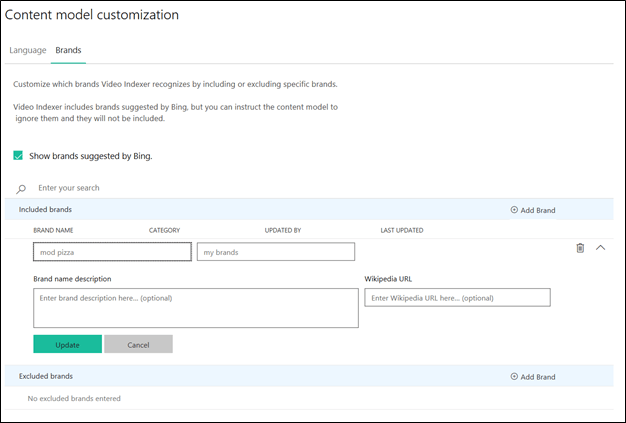Click the BRAND NAME column header
The image size is (626, 423).
[53, 230]
